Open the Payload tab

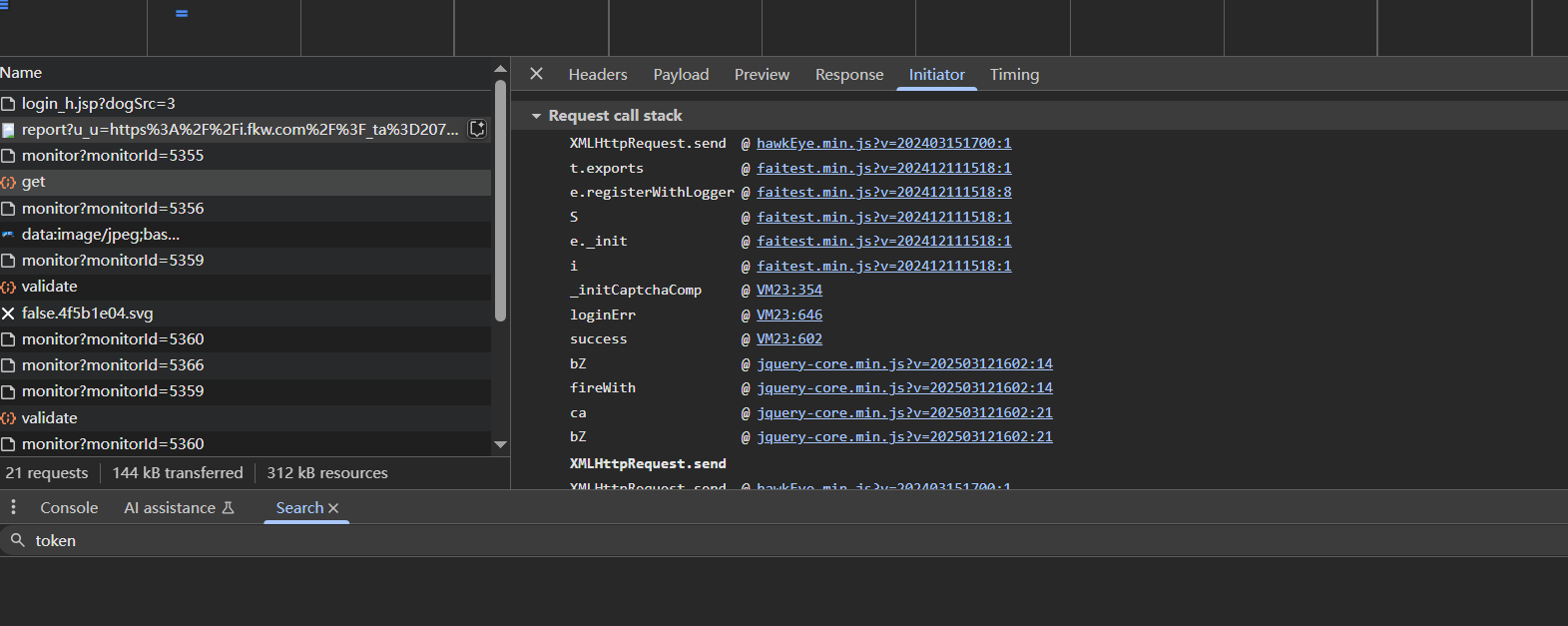coord(681,75)
